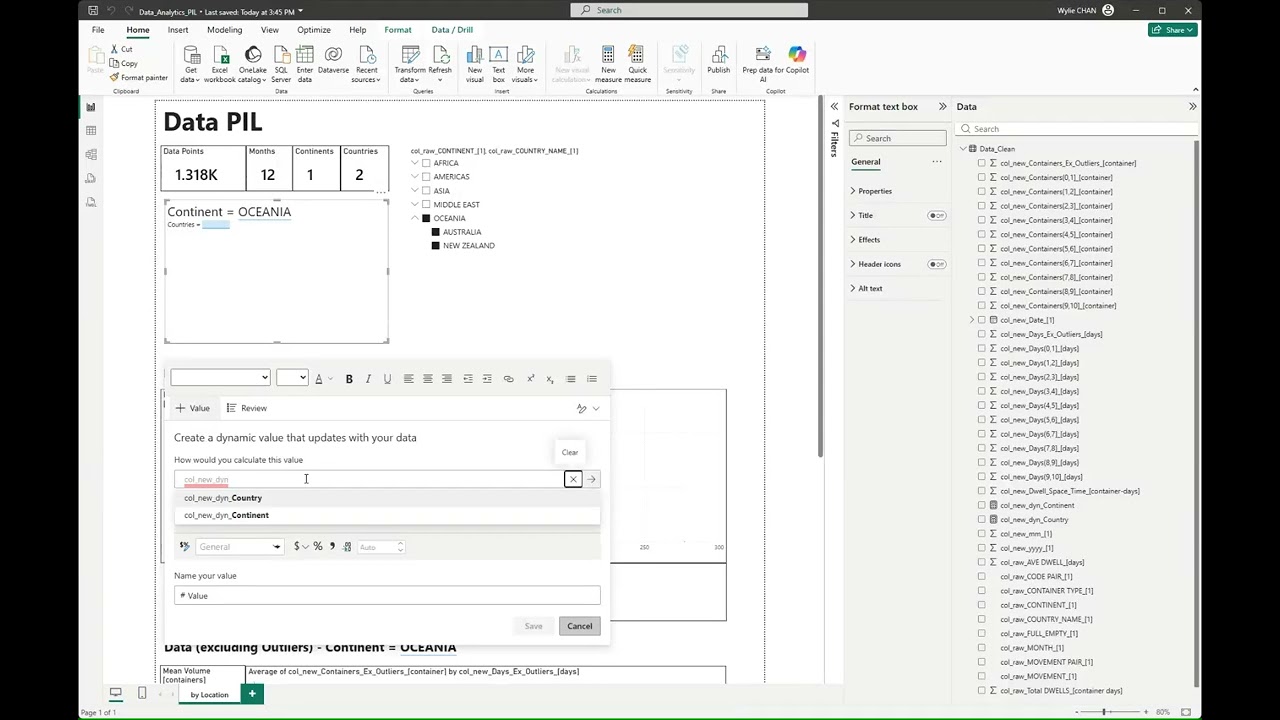1280x720 pixels.
Task: Open OneLake catalog from the ribbon
Action: [x=253, y=64]
